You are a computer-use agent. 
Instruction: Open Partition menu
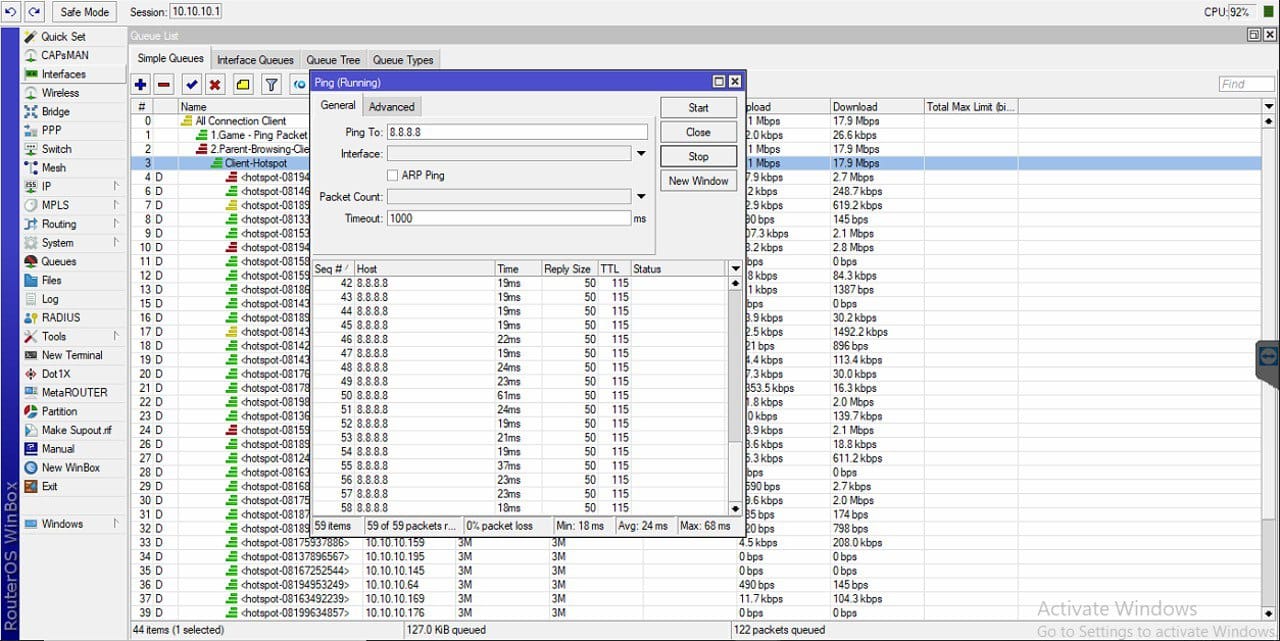pos(59,411)
